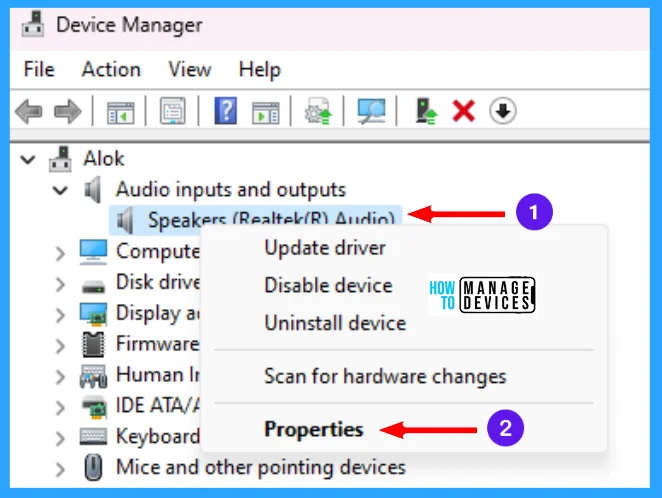This screenshot has height=498, width=662.
Task: Click the Audio inputs and outputs speaker icon
Action: (x=92, y=190)
